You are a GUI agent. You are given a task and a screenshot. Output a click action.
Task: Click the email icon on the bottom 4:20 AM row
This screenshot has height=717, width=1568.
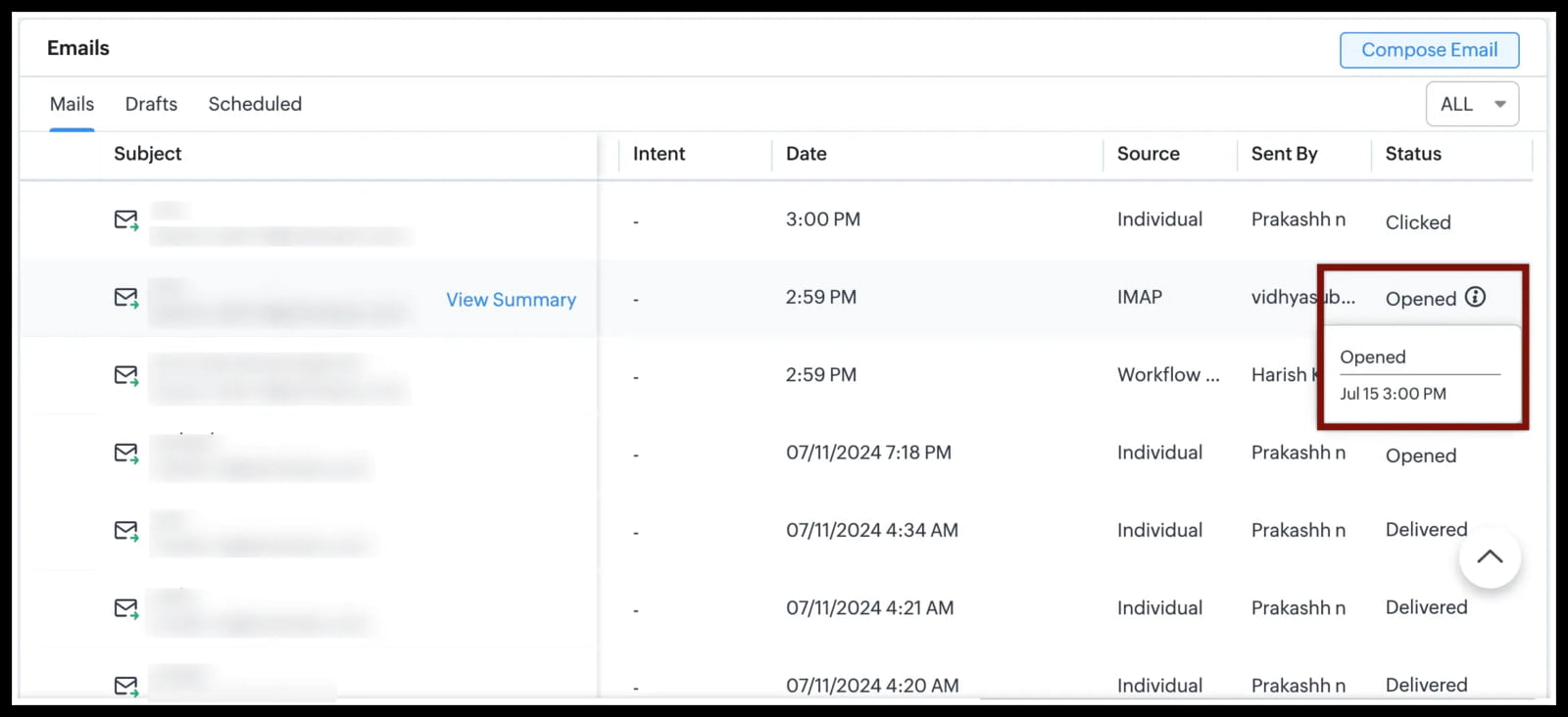(124, 684)
